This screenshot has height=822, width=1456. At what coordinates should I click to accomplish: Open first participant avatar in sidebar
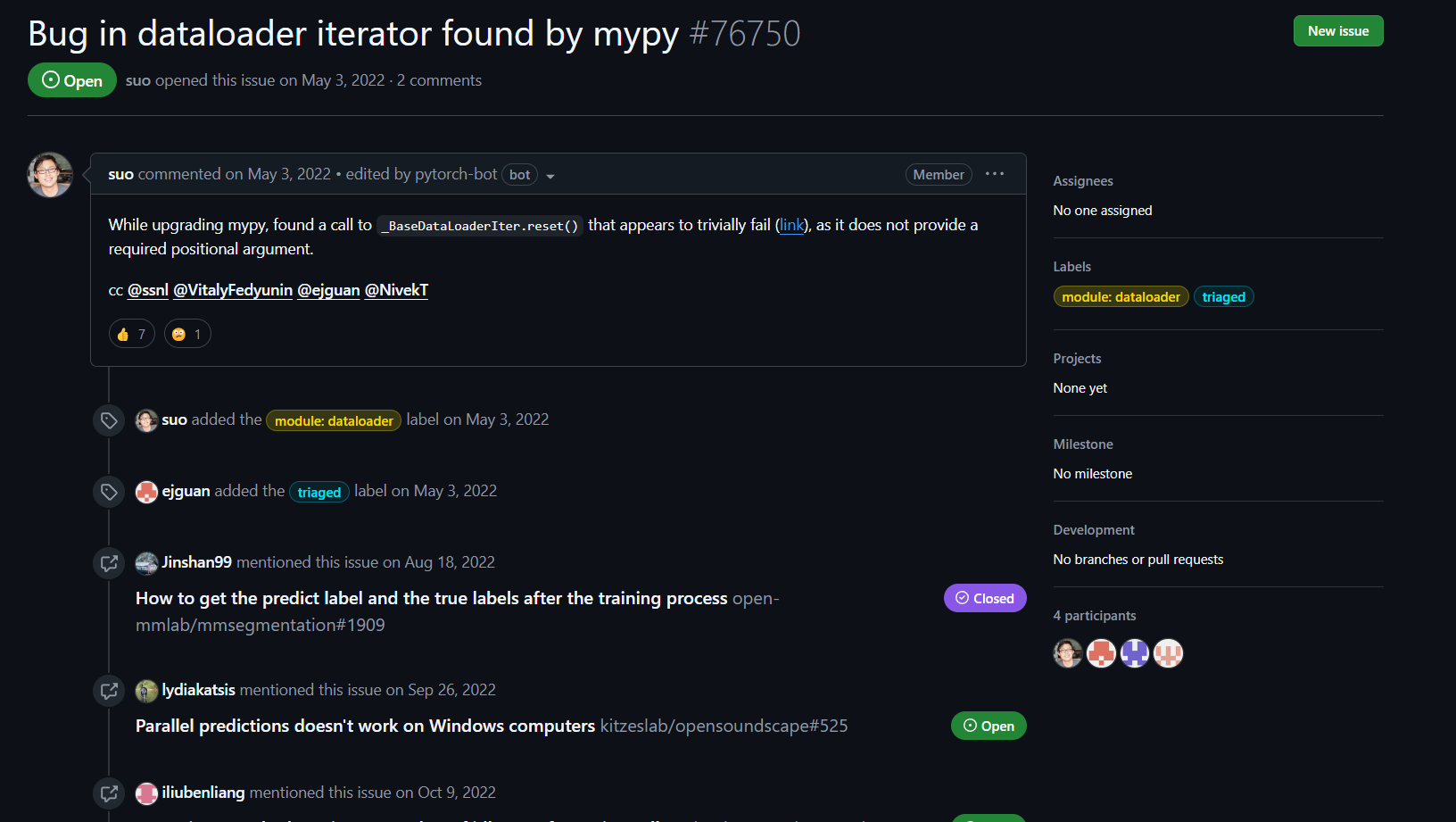1068,653
